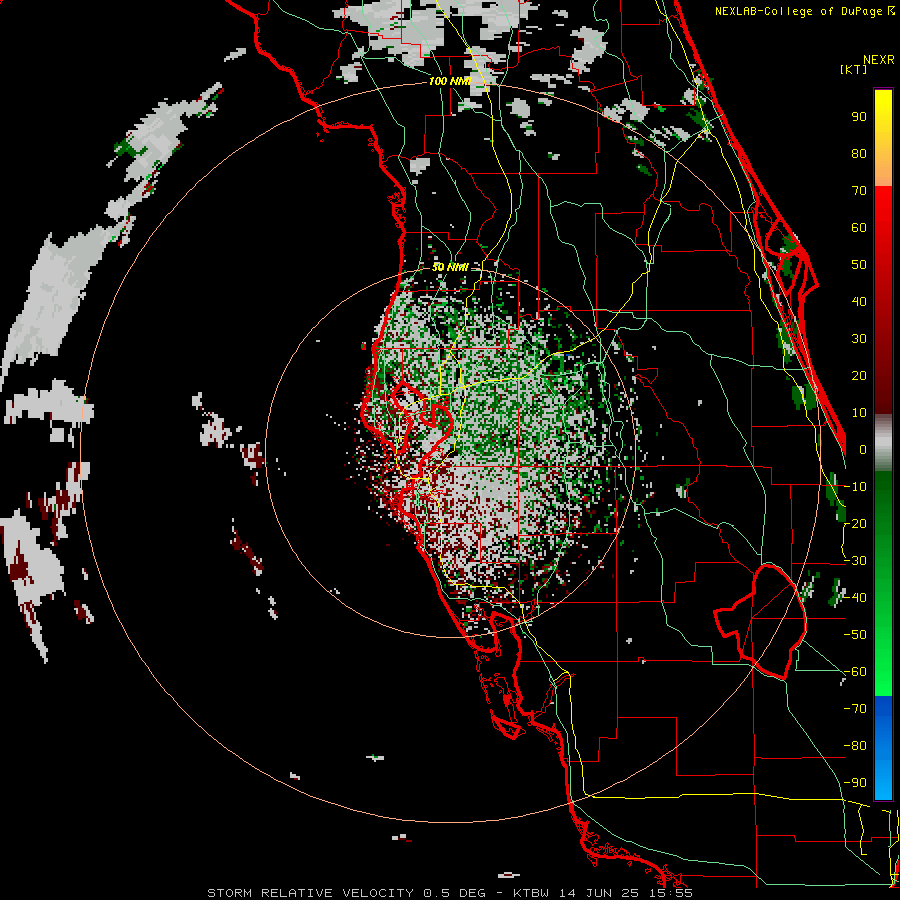Click the STORM RELATIVE VELOCITY caption text
This screenshot has width=900, height=900.
pyautogui.click(x=310, y=893)
